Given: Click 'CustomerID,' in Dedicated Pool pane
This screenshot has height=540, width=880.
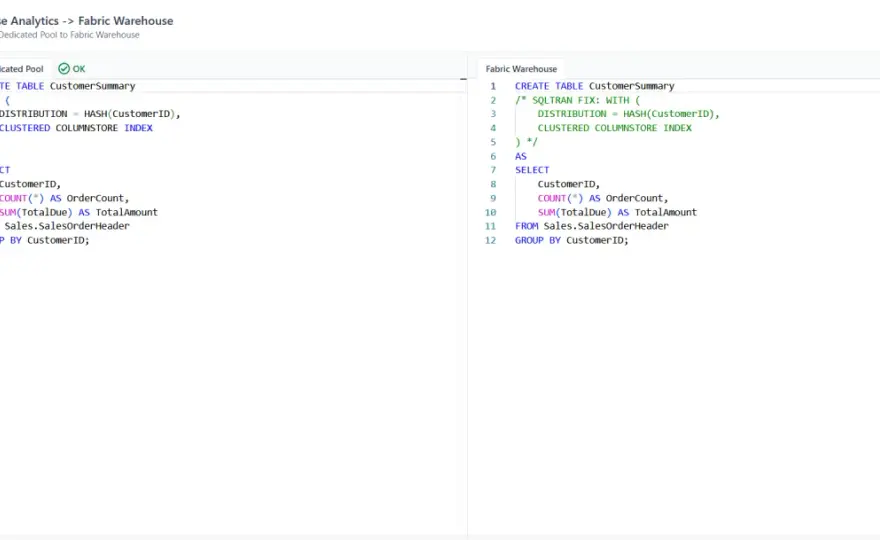Looking at the screenshot, I should 30,184.
